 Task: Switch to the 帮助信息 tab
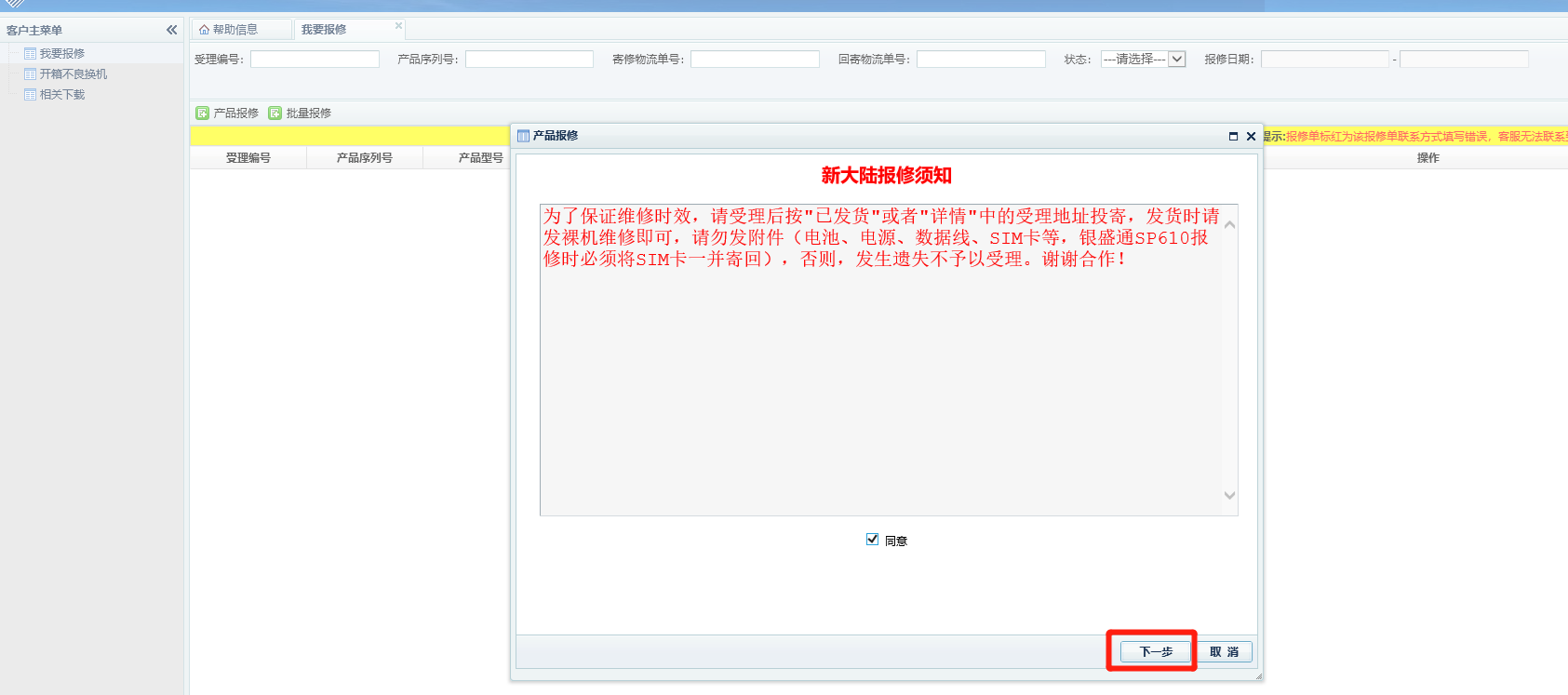point(241,30)
